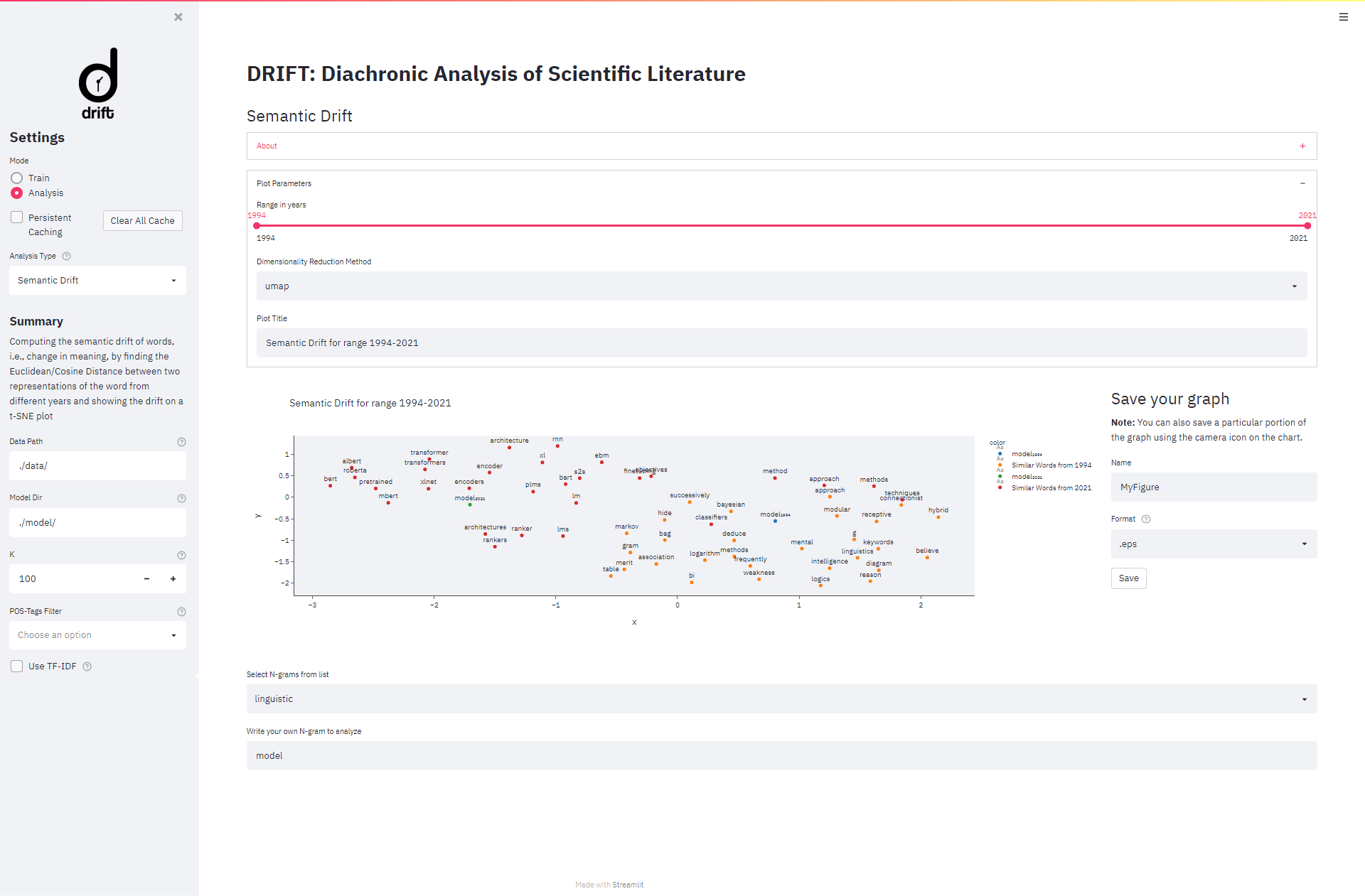Click the help icon for K parameter
The height and width of the screenshot is (896, 1365).
click(x=181, y=556)
